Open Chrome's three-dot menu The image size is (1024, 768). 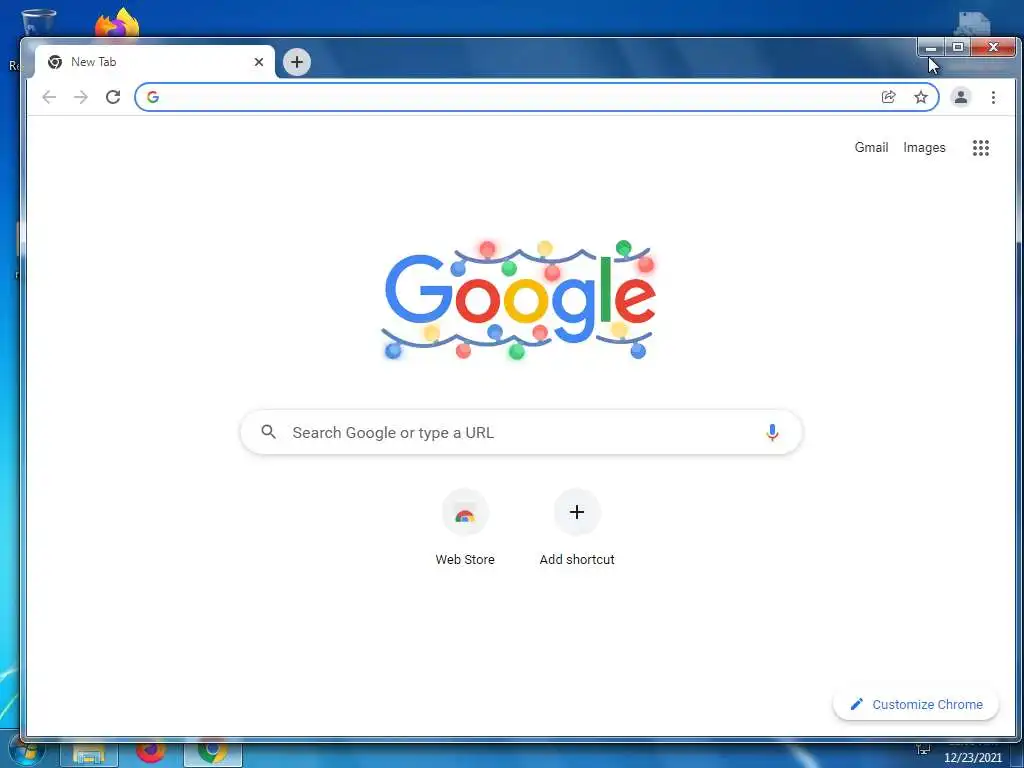pyautogui.click(x=993, y=97)
